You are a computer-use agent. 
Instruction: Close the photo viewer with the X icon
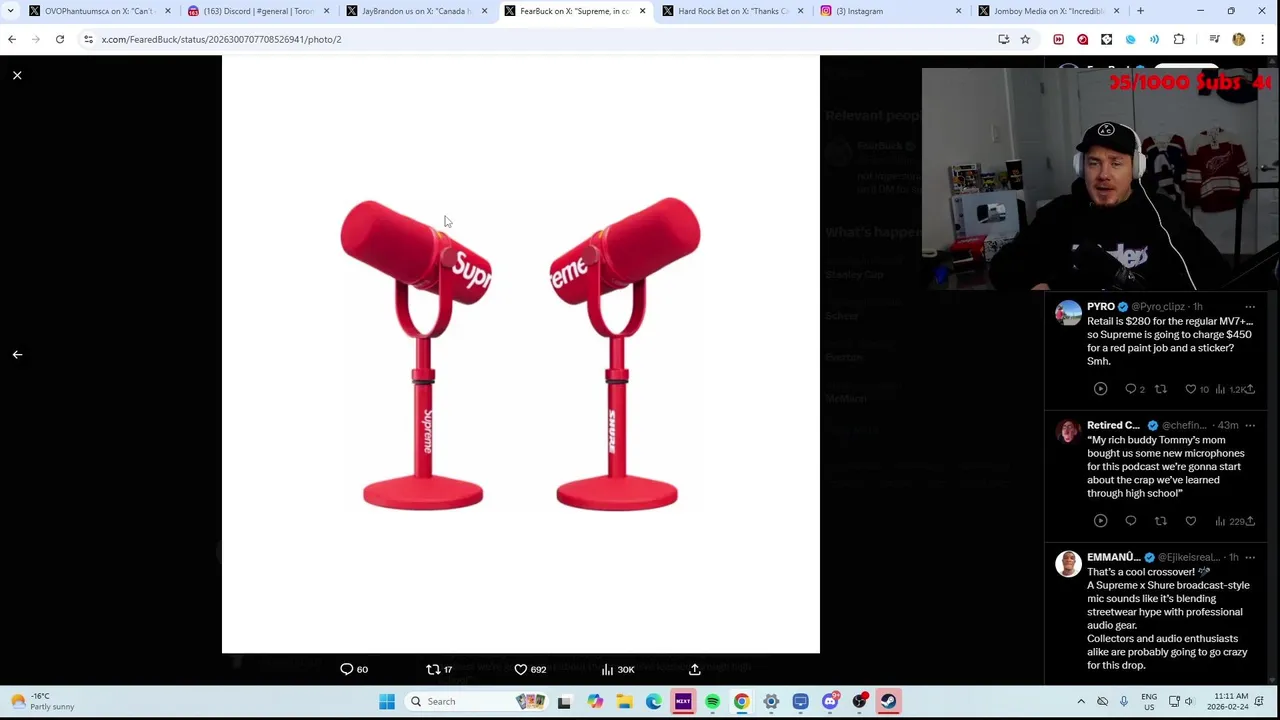click(17, 75)
